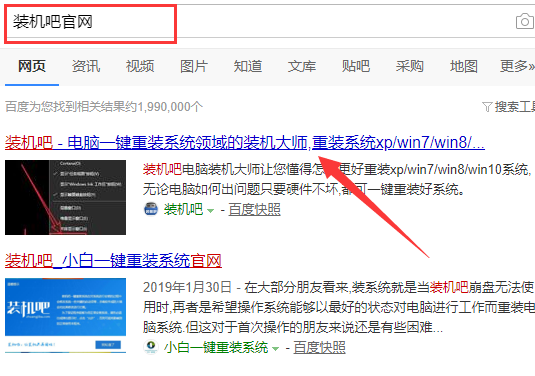Open 百度快照 for the first result
This screenshot has width=535, height=376.
255,209
